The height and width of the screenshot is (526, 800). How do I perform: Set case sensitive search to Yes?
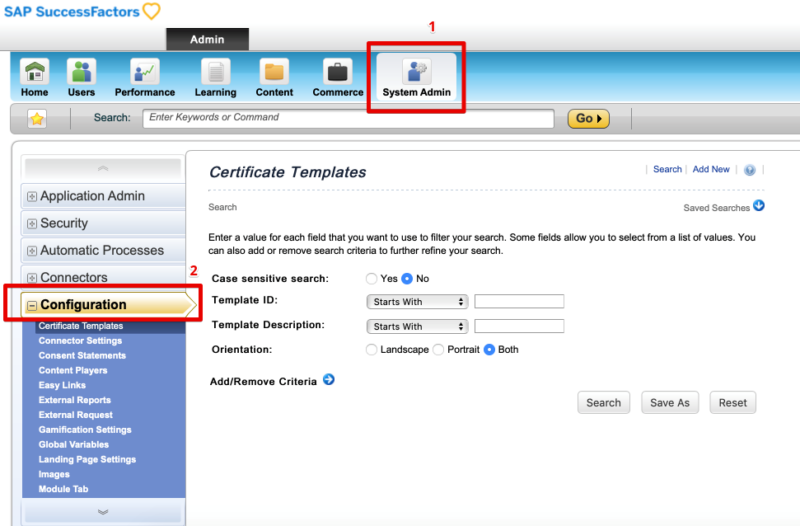coord(372,279)
